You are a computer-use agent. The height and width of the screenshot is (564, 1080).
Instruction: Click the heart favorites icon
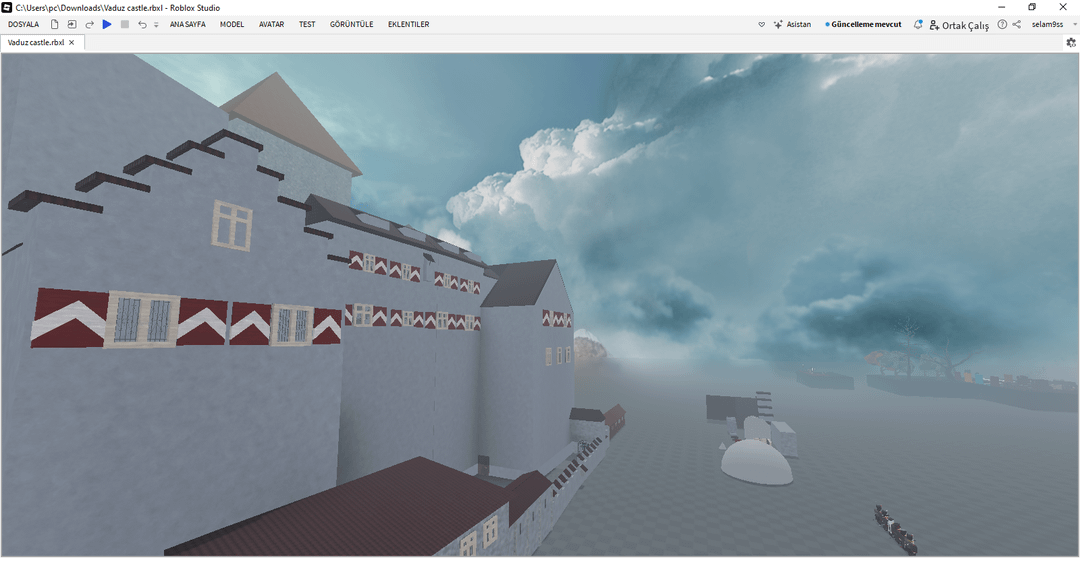click(761, 24)
